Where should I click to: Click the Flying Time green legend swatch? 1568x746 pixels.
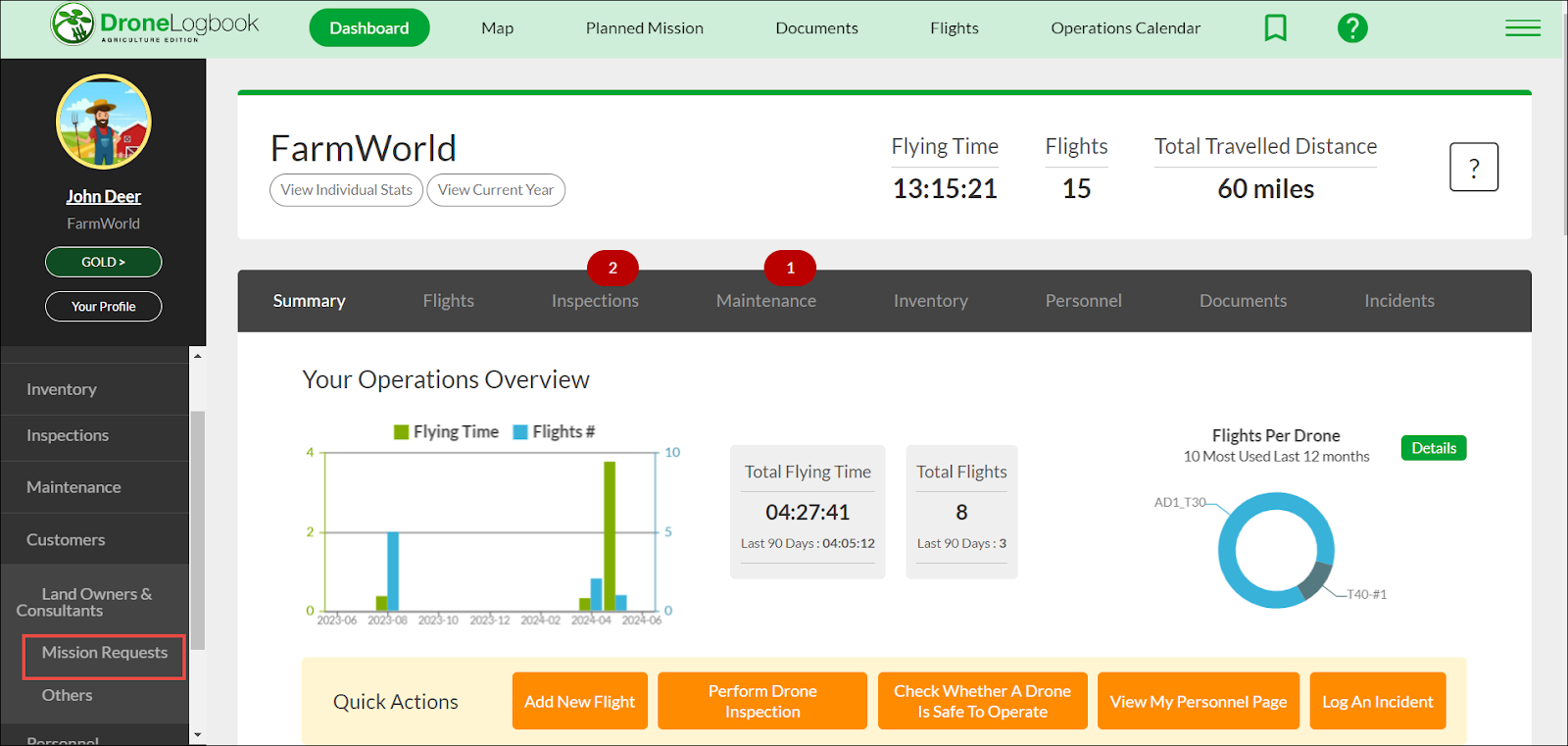(x=401, y=432)
